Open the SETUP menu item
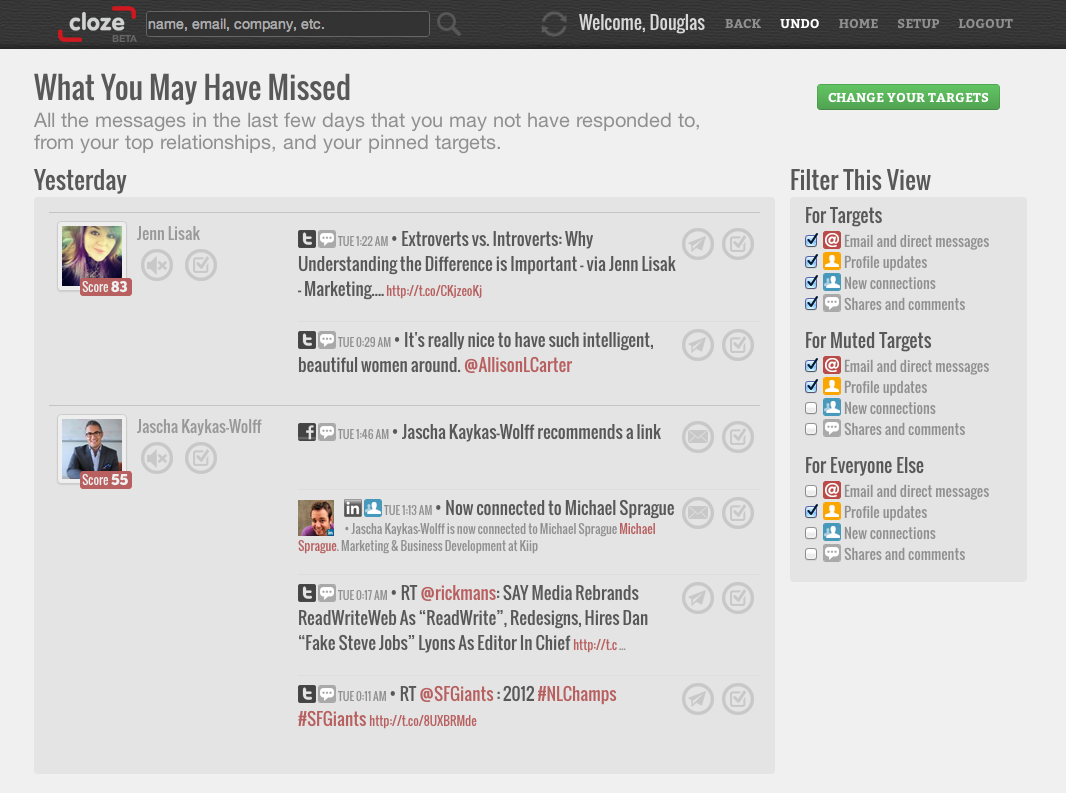Image resolution: width=1066 pixels, height=793 pixels. pyautogui.click(x=918, y=24)
